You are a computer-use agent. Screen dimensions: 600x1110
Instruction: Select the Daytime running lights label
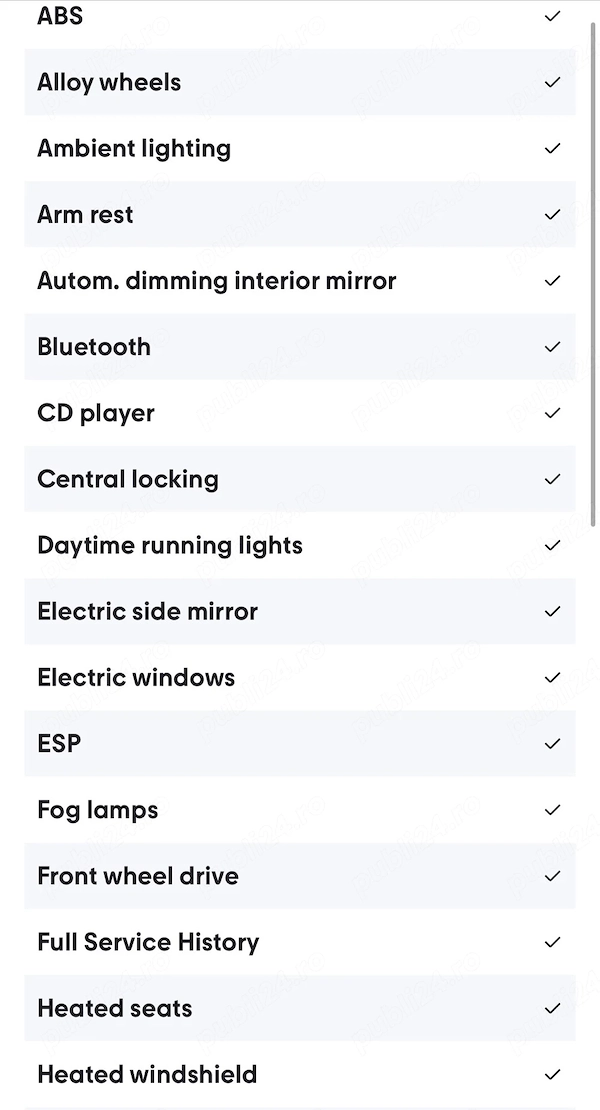[170, 546]
